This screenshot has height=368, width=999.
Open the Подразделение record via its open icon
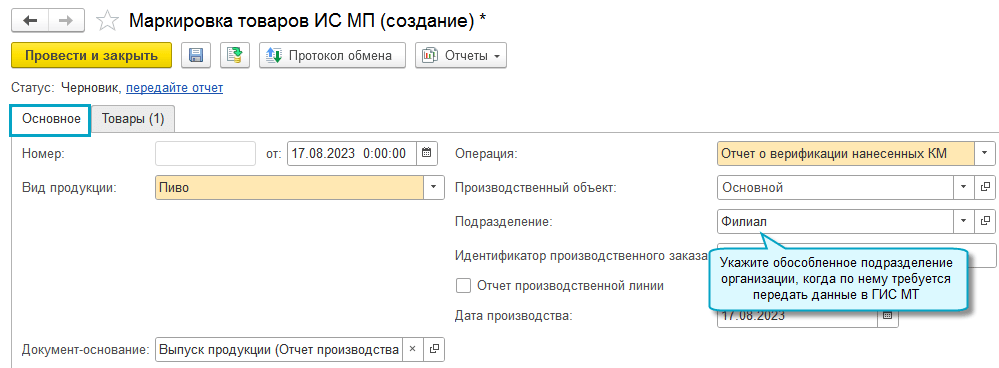[985, 221]
